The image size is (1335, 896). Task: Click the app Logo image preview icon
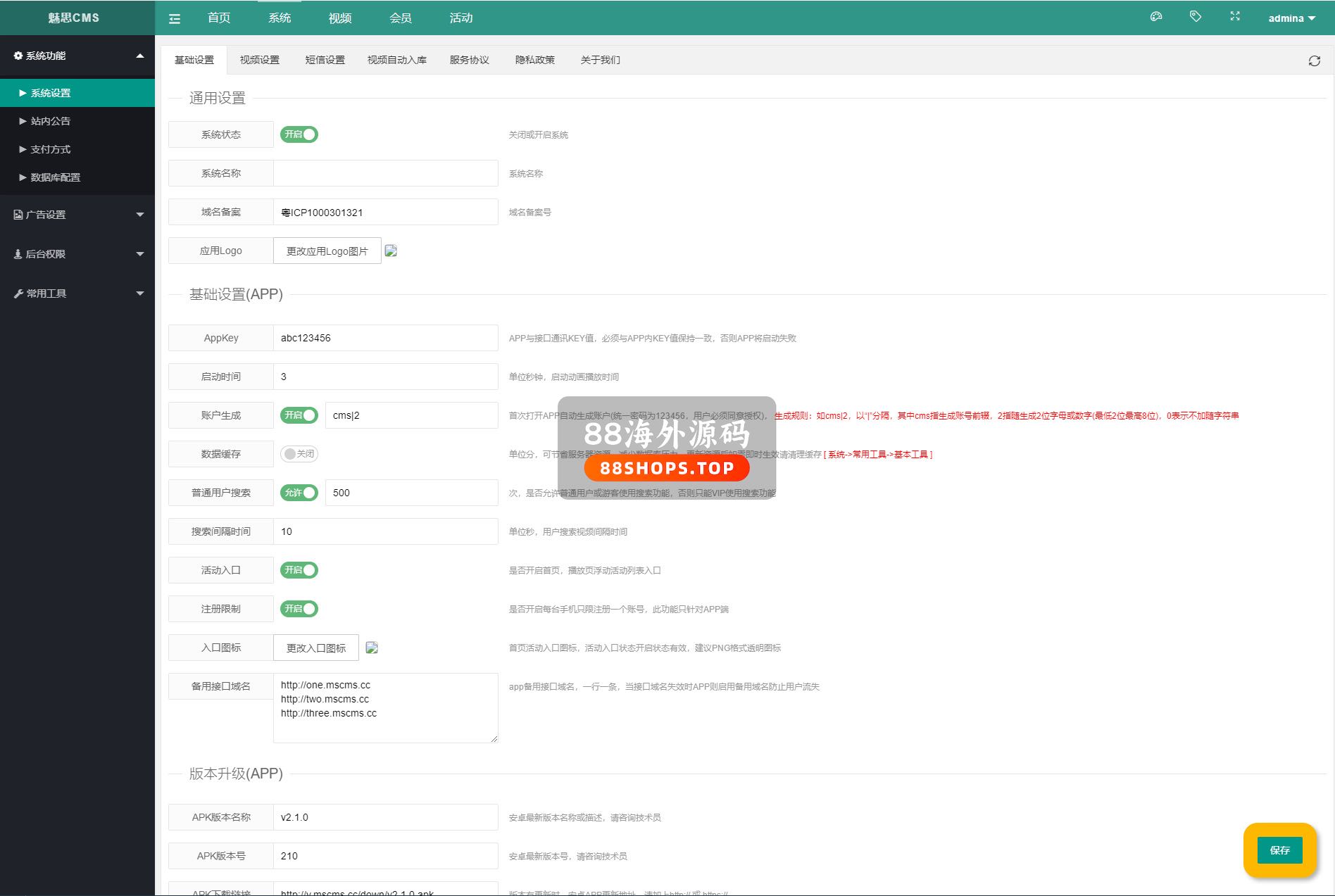(391, 251)
